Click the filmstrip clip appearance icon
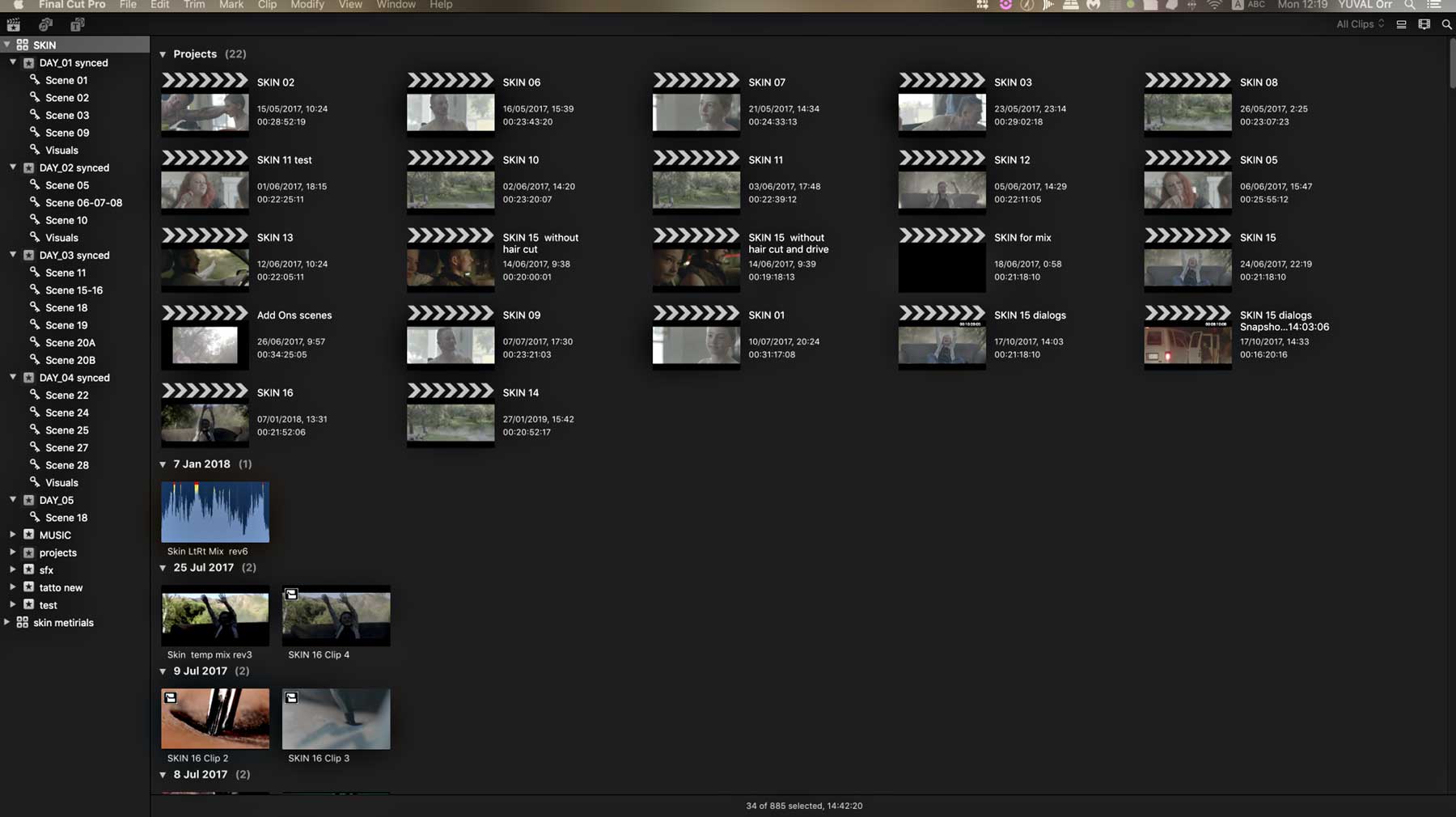 [1424, 24]
